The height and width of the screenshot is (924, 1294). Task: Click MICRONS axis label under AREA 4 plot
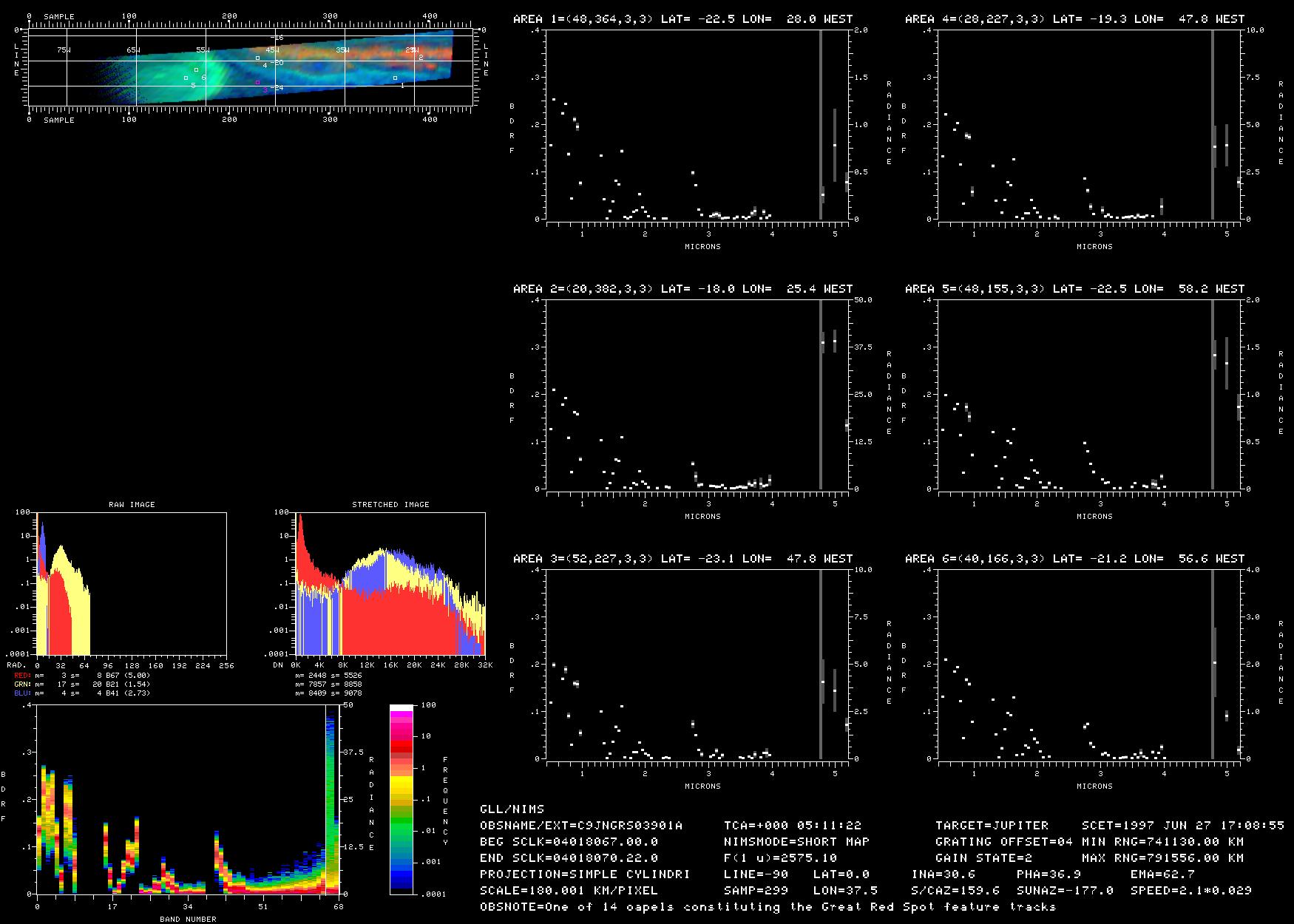pyautogui.click(x=1094, y=247)
